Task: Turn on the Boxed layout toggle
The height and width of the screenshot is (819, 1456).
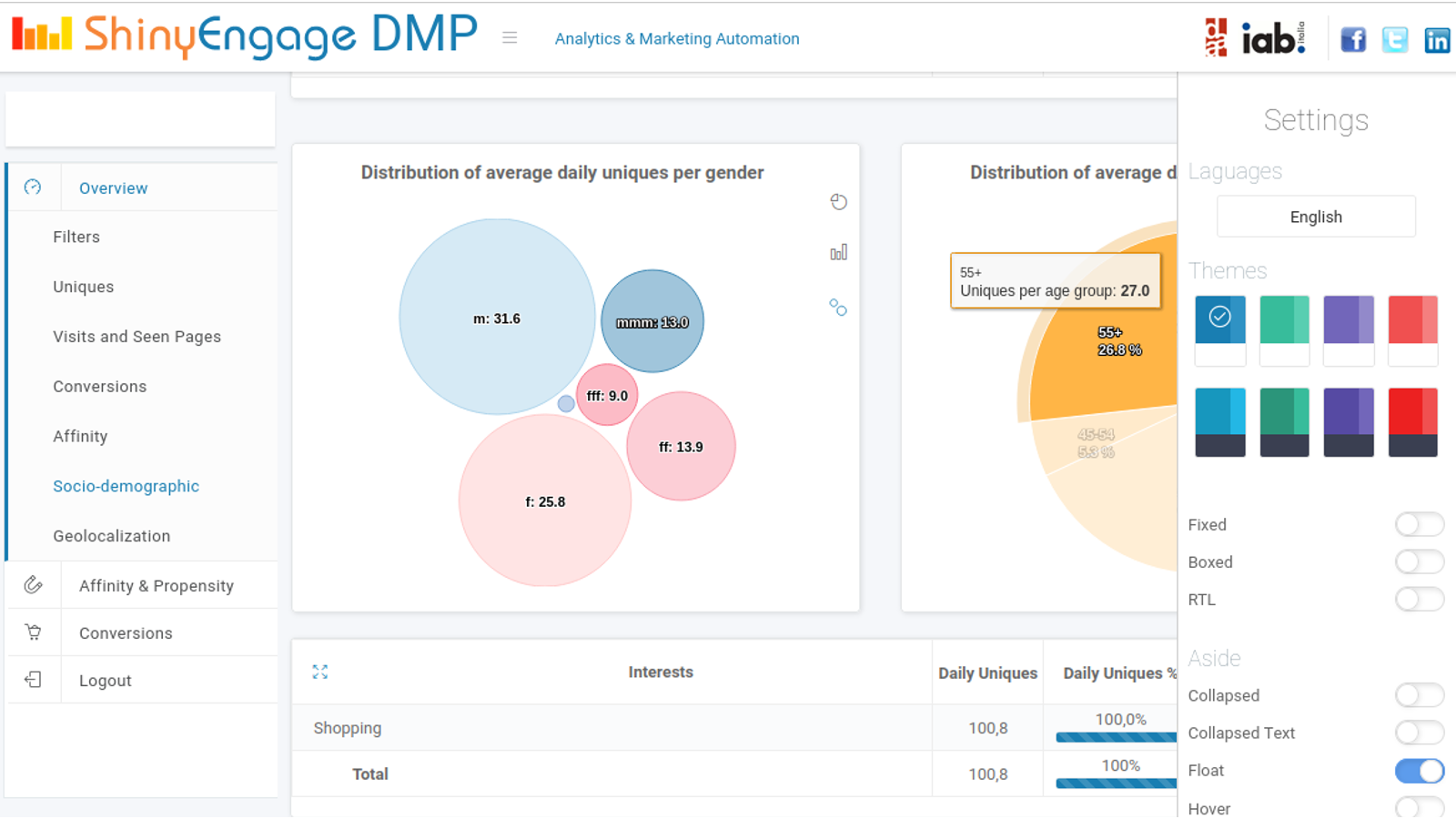Action: [1419, 561]
